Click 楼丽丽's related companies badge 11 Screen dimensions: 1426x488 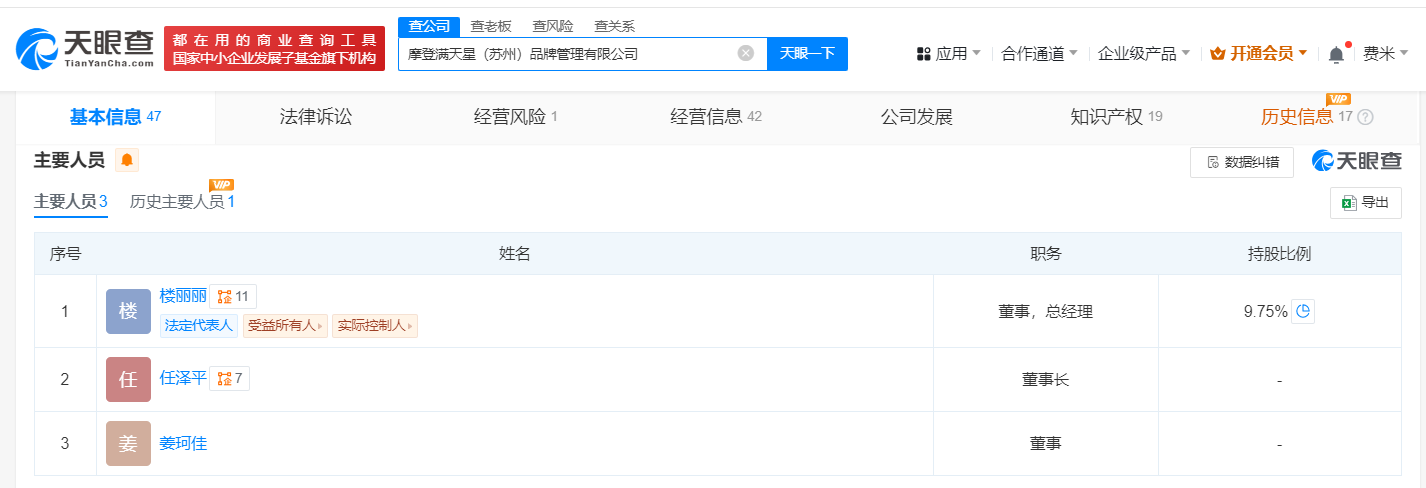(x=233, y=296)
